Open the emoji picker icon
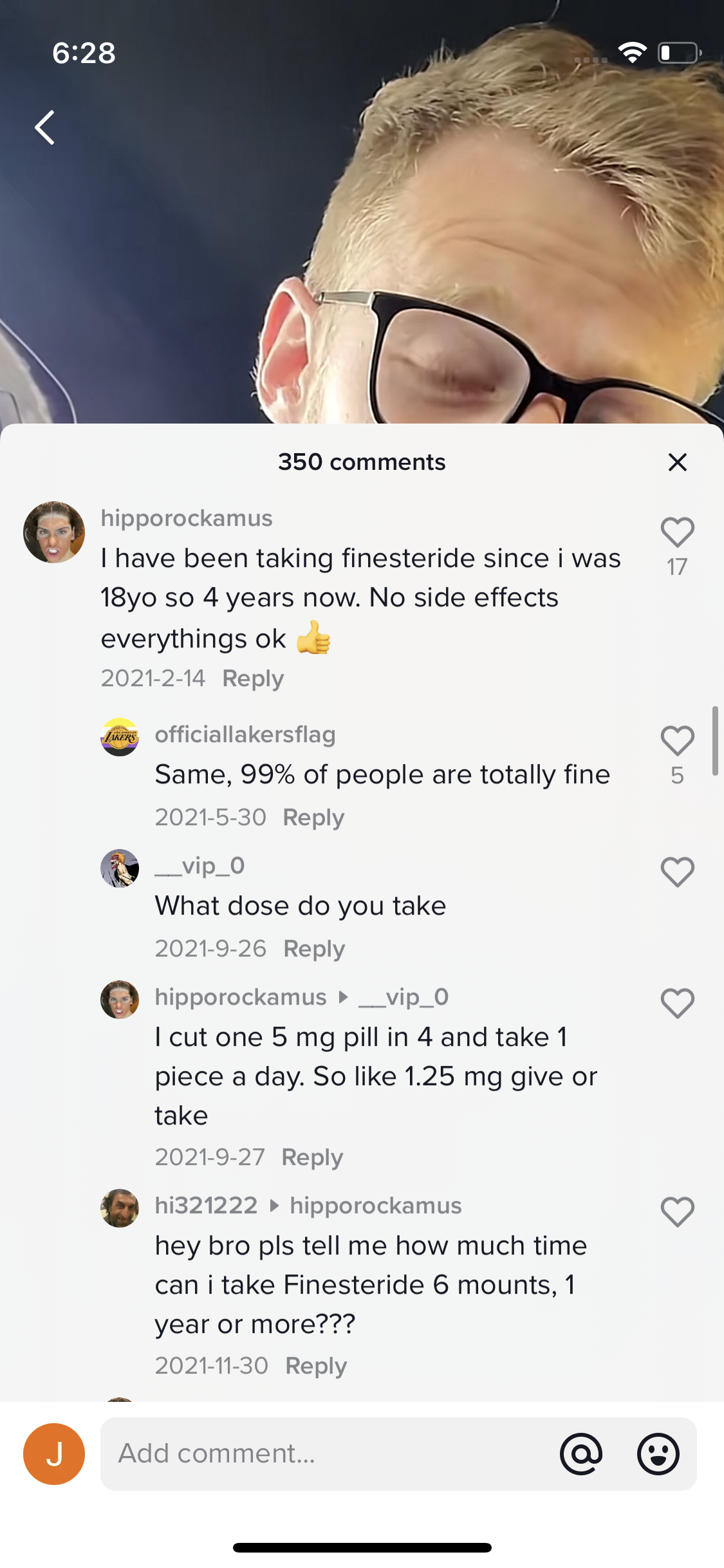Screen dimensions: 724x1568 point(658,1454)
